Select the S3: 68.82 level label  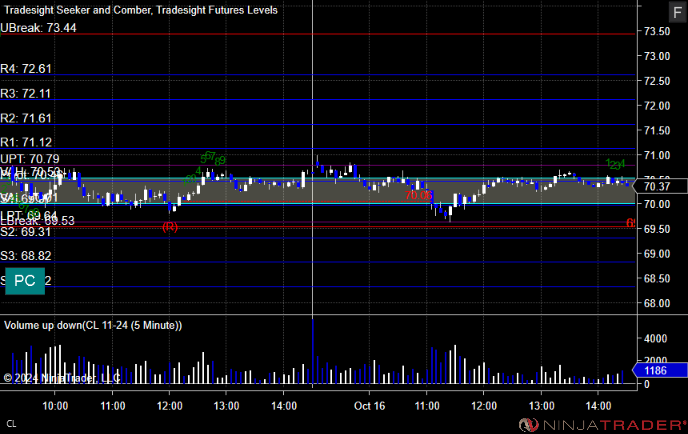coord(26,256)
